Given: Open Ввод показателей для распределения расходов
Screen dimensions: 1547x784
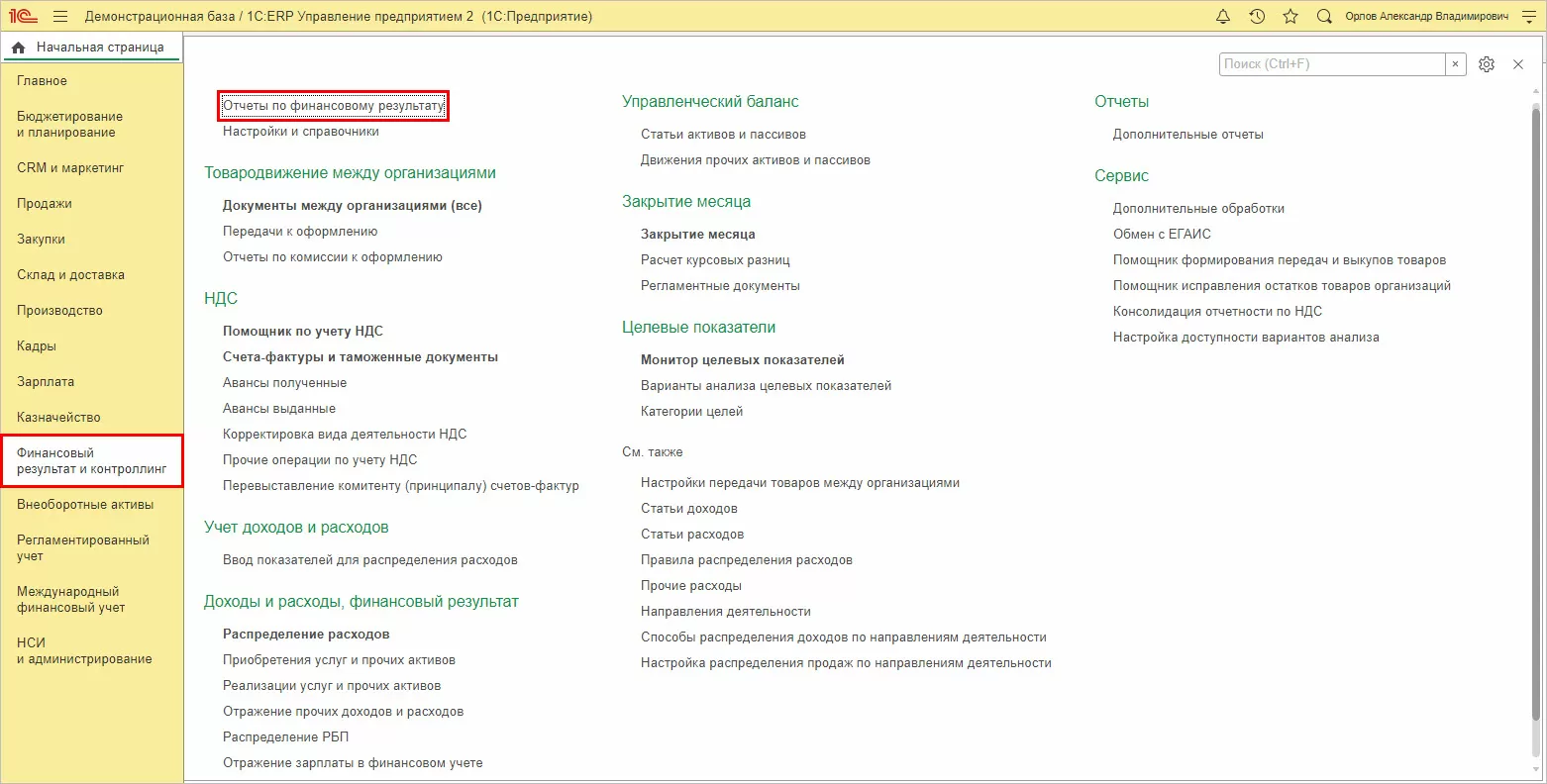Looking at the screenshot, I should tap(370, 560).
